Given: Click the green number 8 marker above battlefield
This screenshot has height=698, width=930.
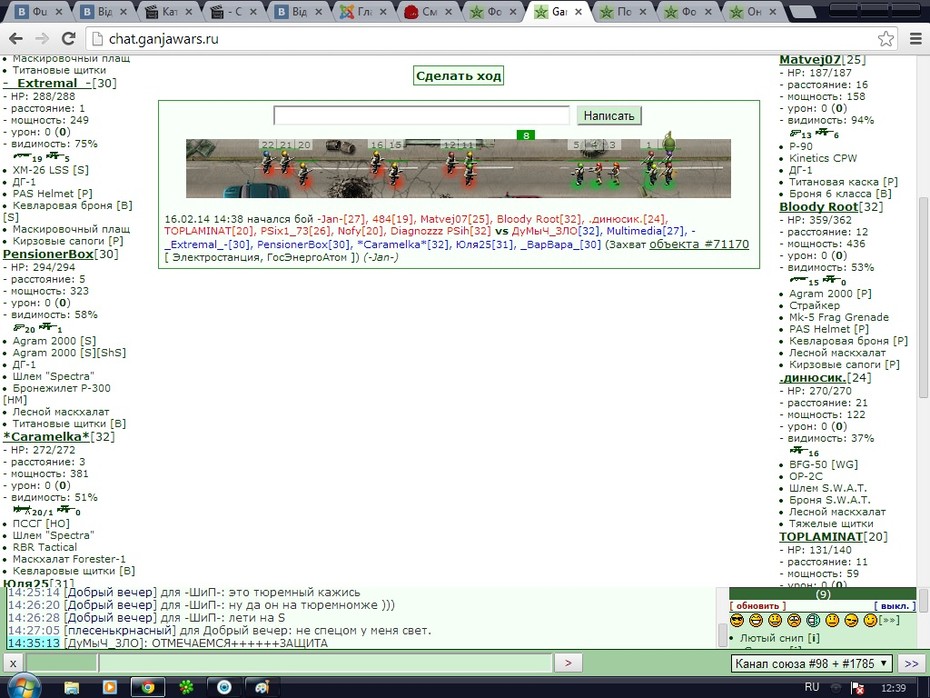Looking at the screenshot, I should click(x=525, y=135).
